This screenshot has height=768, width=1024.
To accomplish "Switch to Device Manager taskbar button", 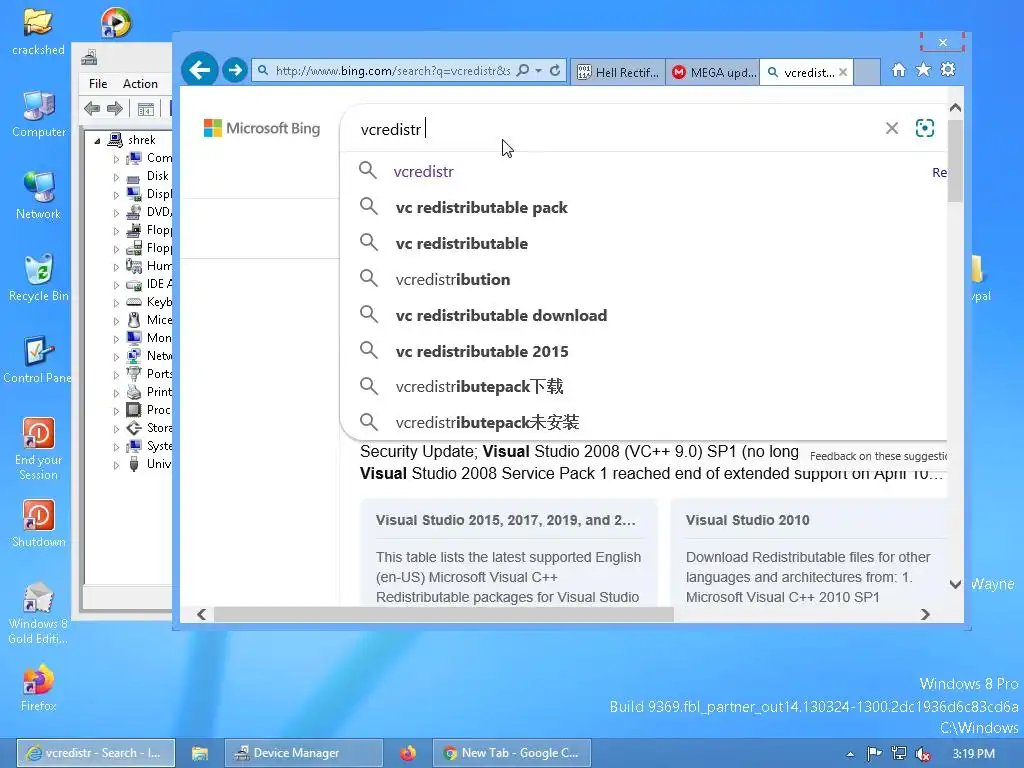I will (304, 753).
